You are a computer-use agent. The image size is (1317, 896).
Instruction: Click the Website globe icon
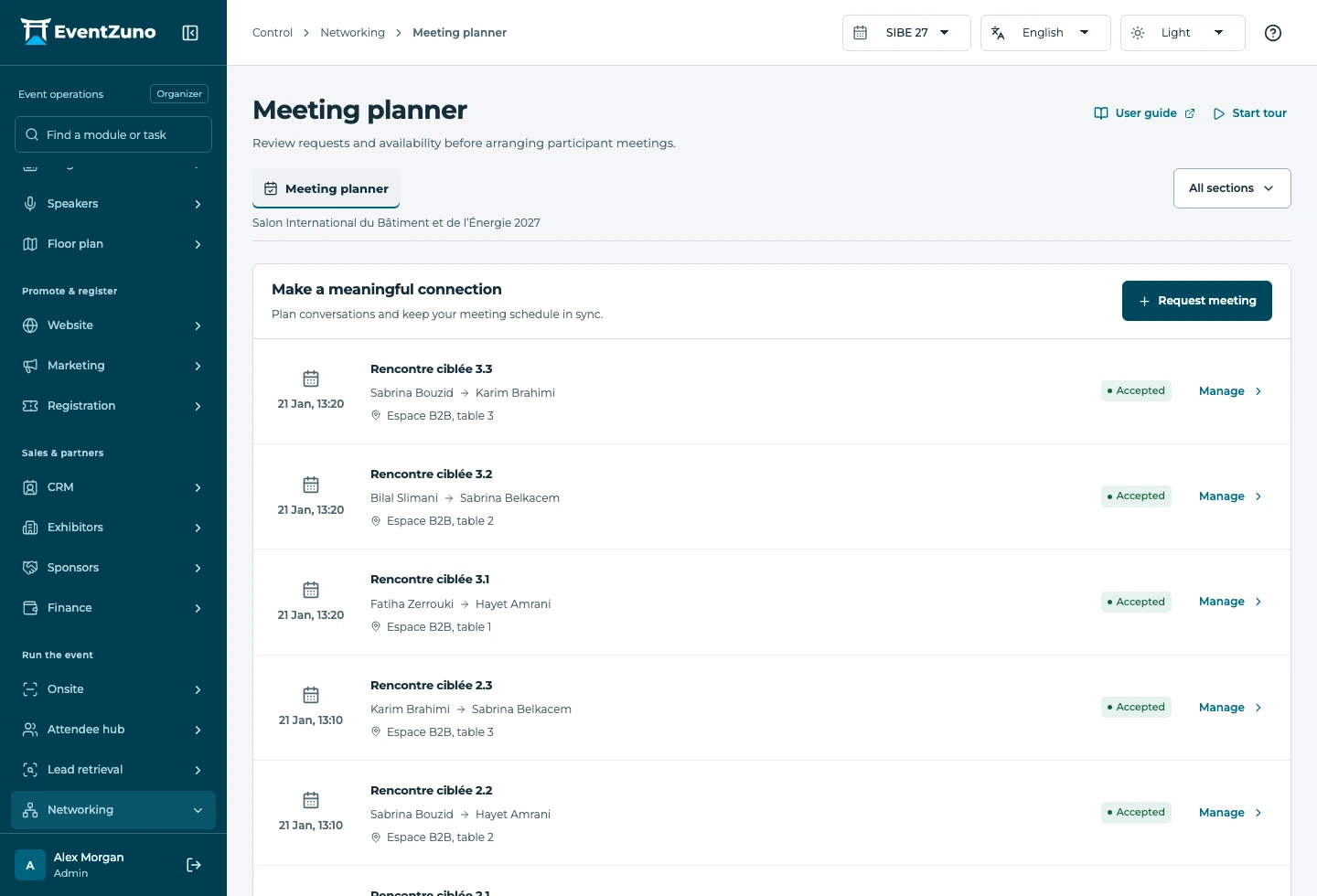coord(30,325)
